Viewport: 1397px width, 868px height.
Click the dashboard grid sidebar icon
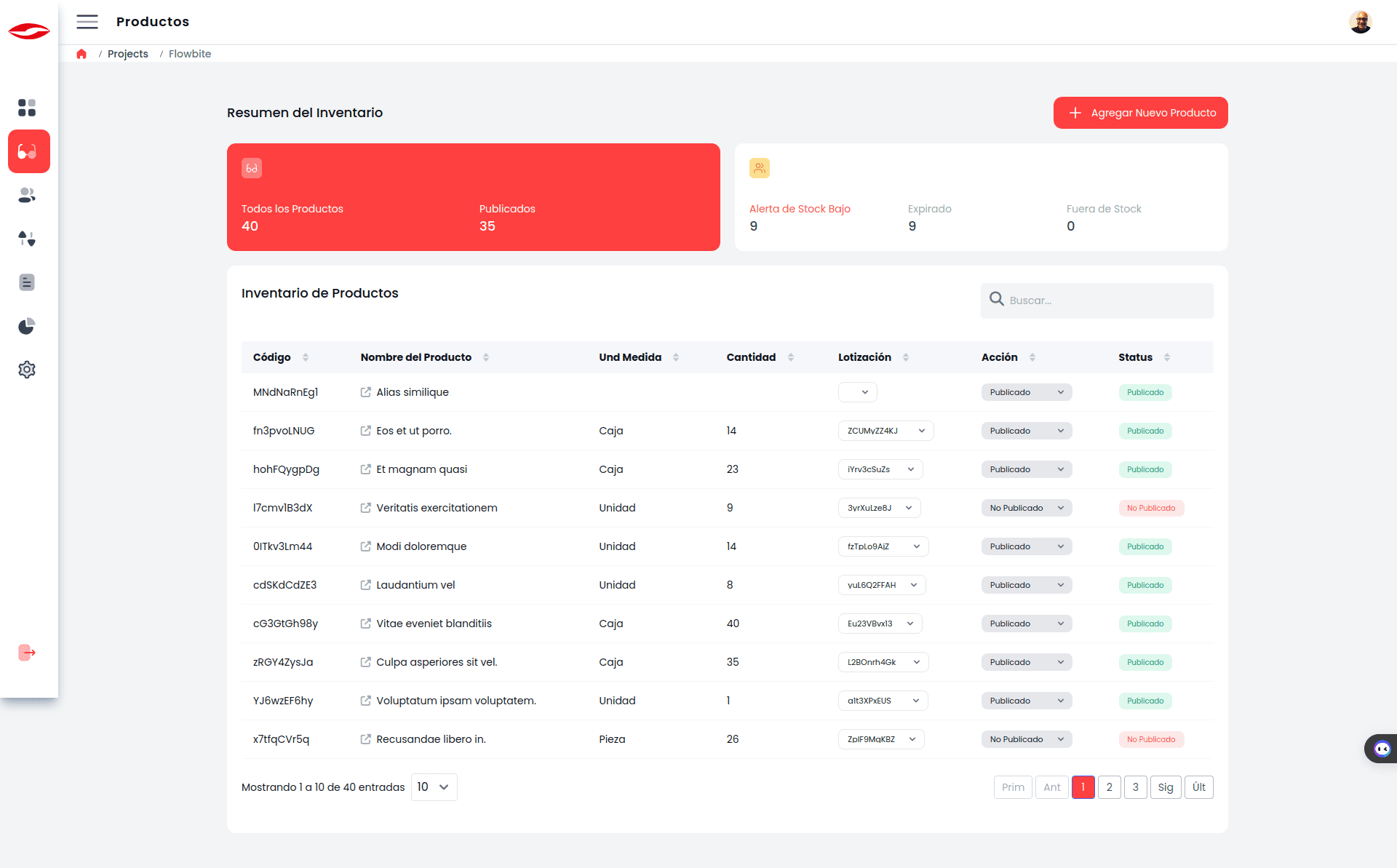[x=27, y=108]
